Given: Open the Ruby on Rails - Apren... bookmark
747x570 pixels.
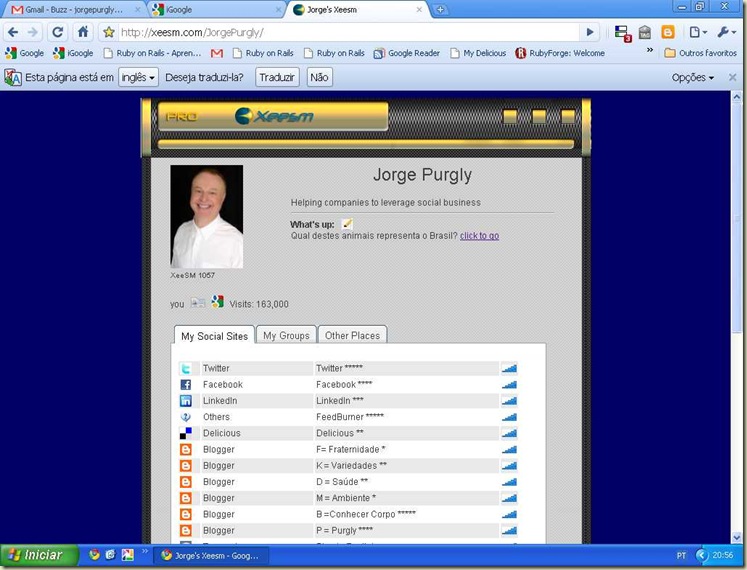Looking at the screenshot, I should 152,53.
